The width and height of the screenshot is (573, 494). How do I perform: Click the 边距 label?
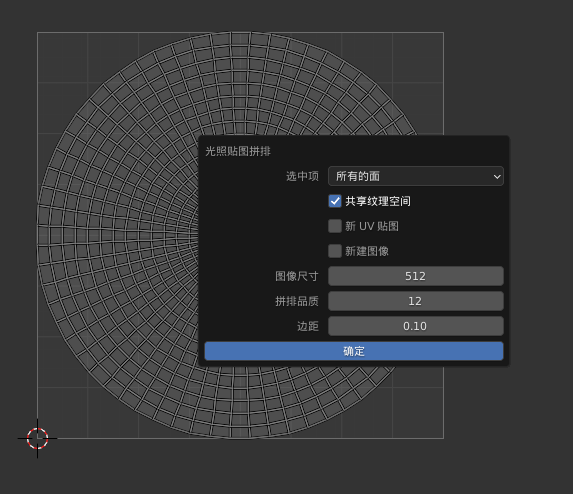point(308,326)
